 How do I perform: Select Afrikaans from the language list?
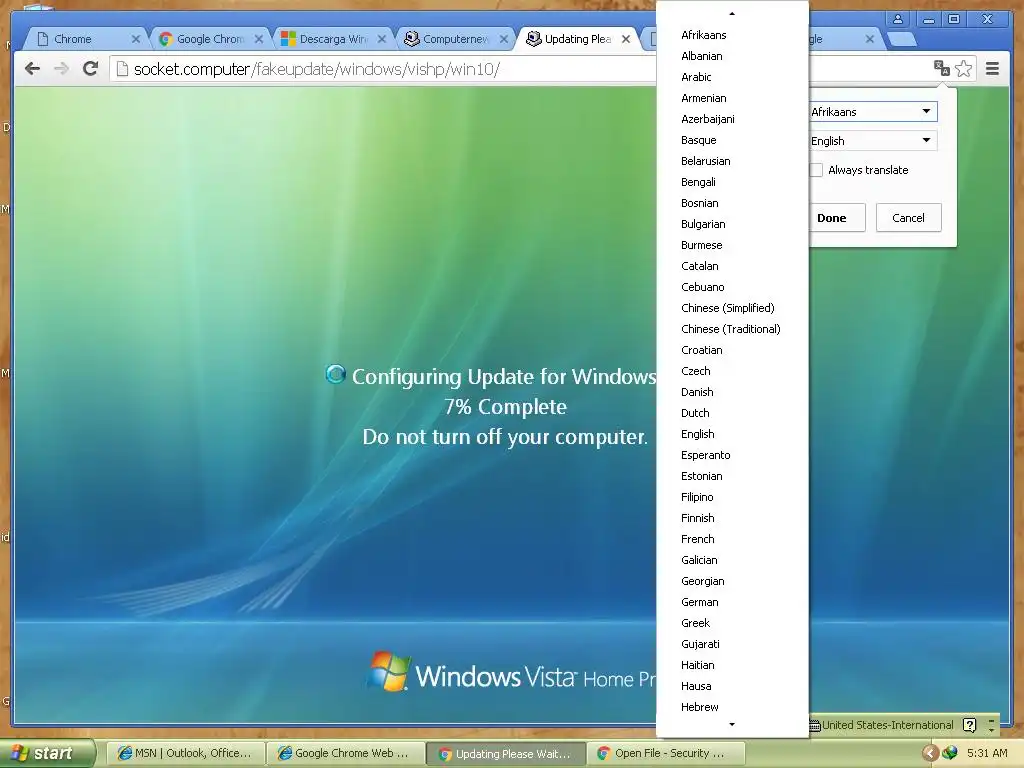click(732, 35)
